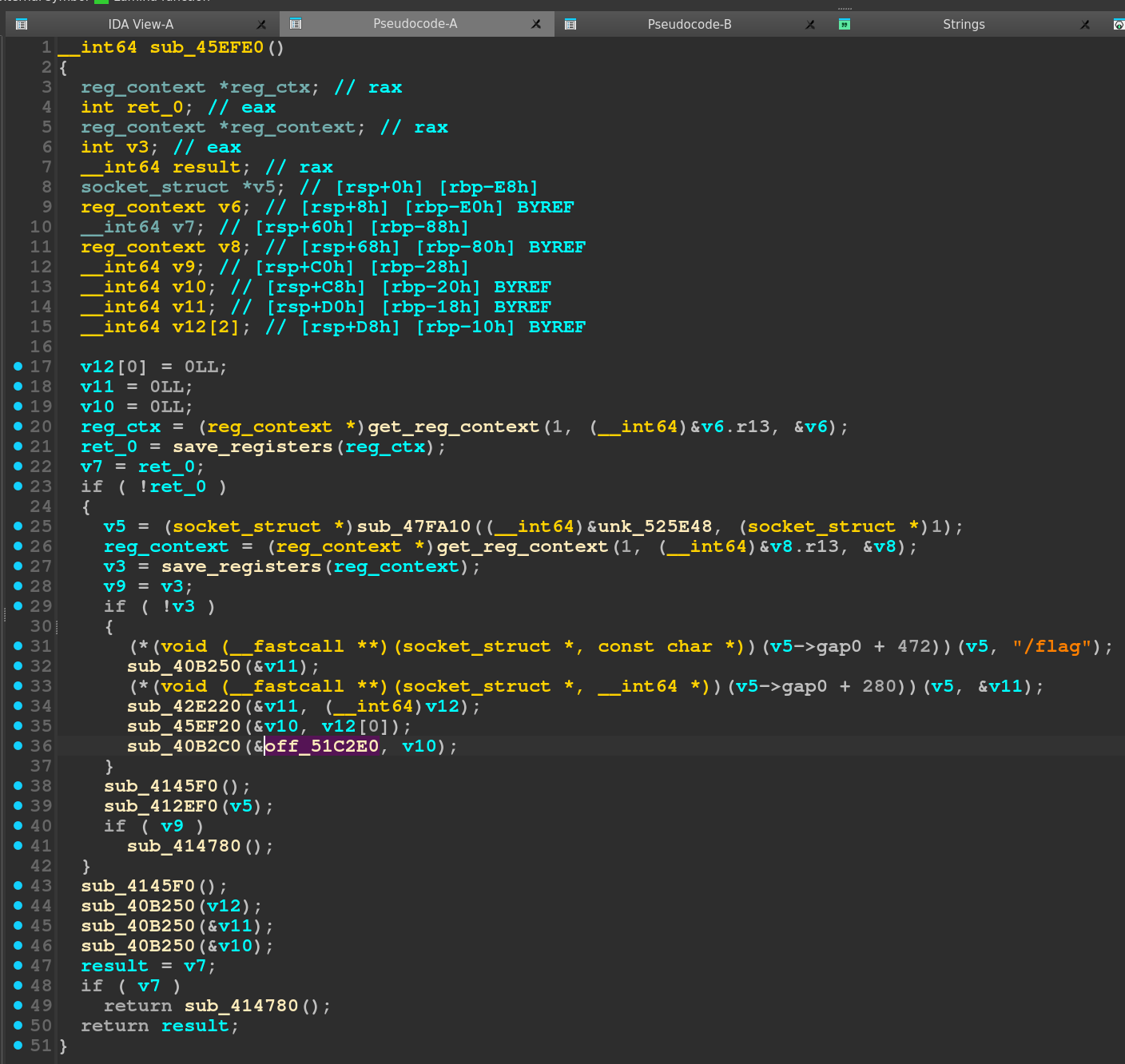Click result declaration on line 7
Screen dimensions: 1125x1064
(206, 167)
